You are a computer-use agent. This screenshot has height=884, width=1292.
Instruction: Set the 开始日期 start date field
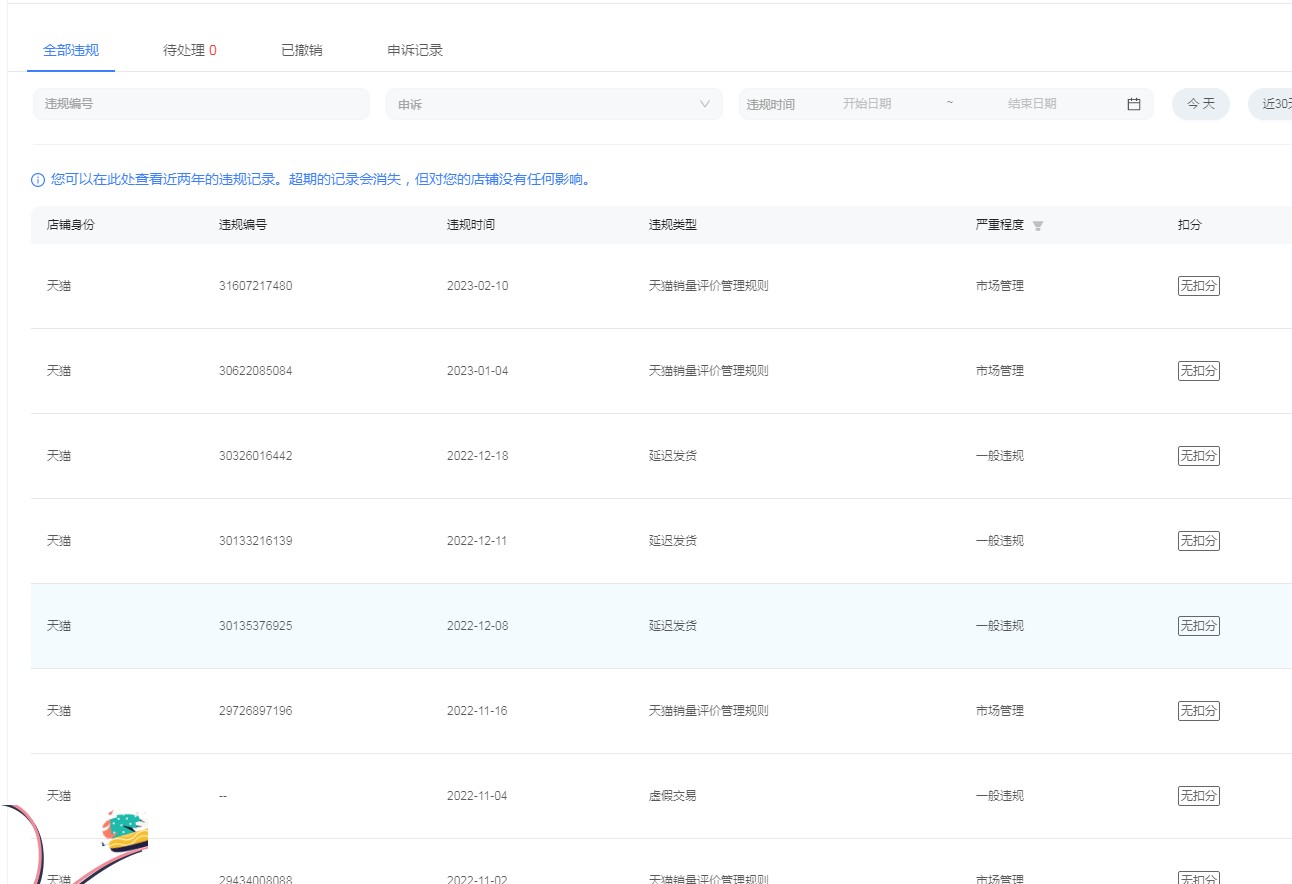[867, 104]
